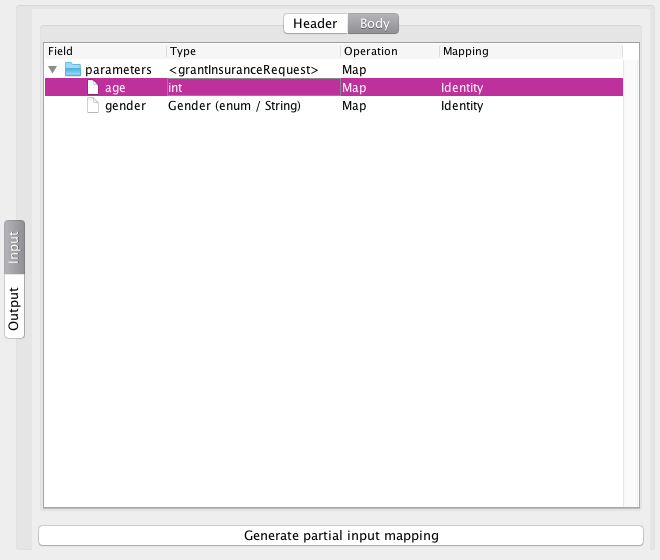
Task: Open the Input side tab
Action: click(x=14, y=247)
